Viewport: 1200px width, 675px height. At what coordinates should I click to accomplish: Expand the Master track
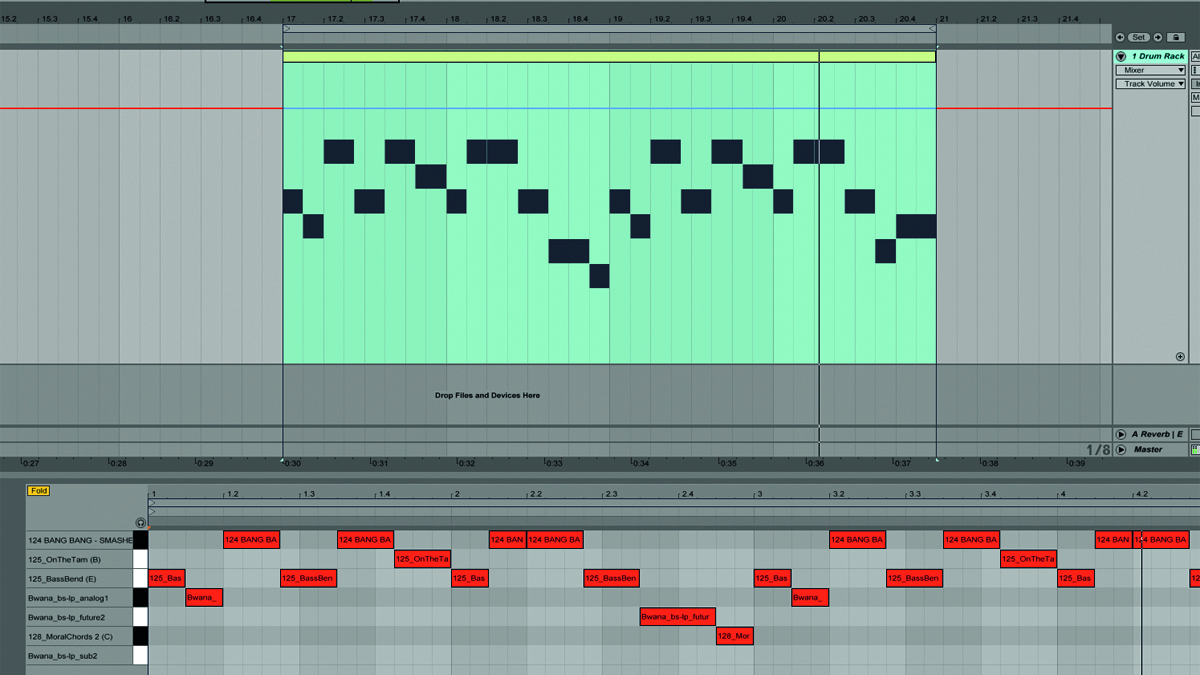1121,450
